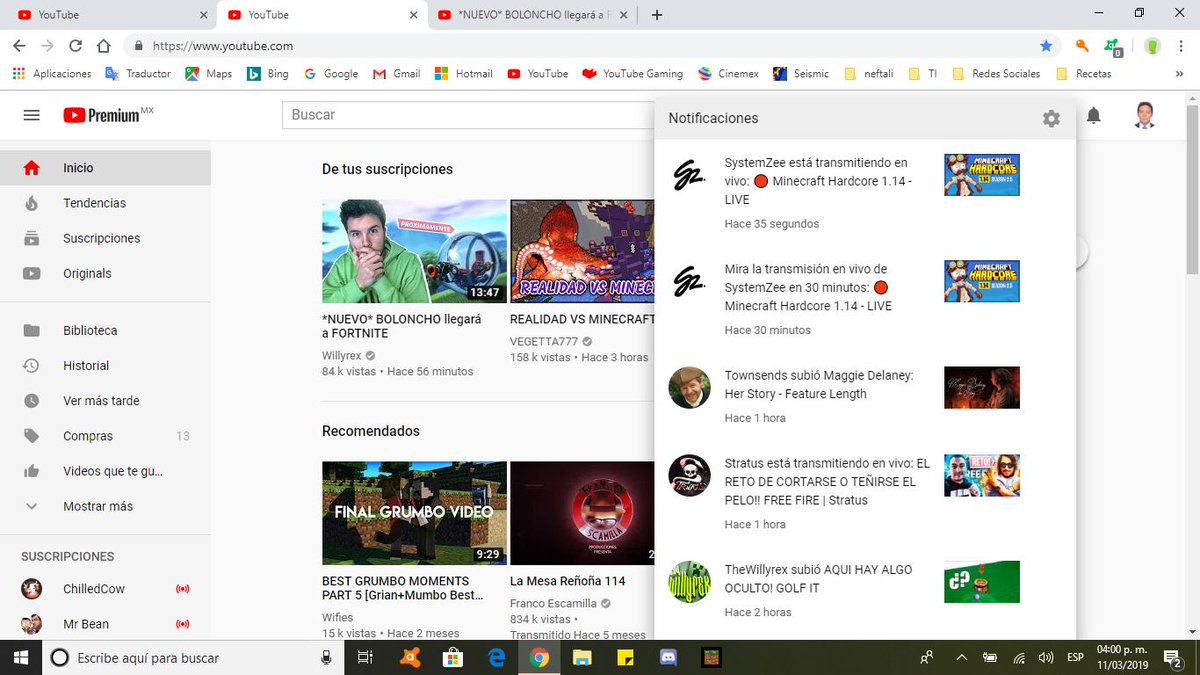Open the Traductor bookmark
Viewport: 1200px width, 675px height.
[x=137, y=74]
